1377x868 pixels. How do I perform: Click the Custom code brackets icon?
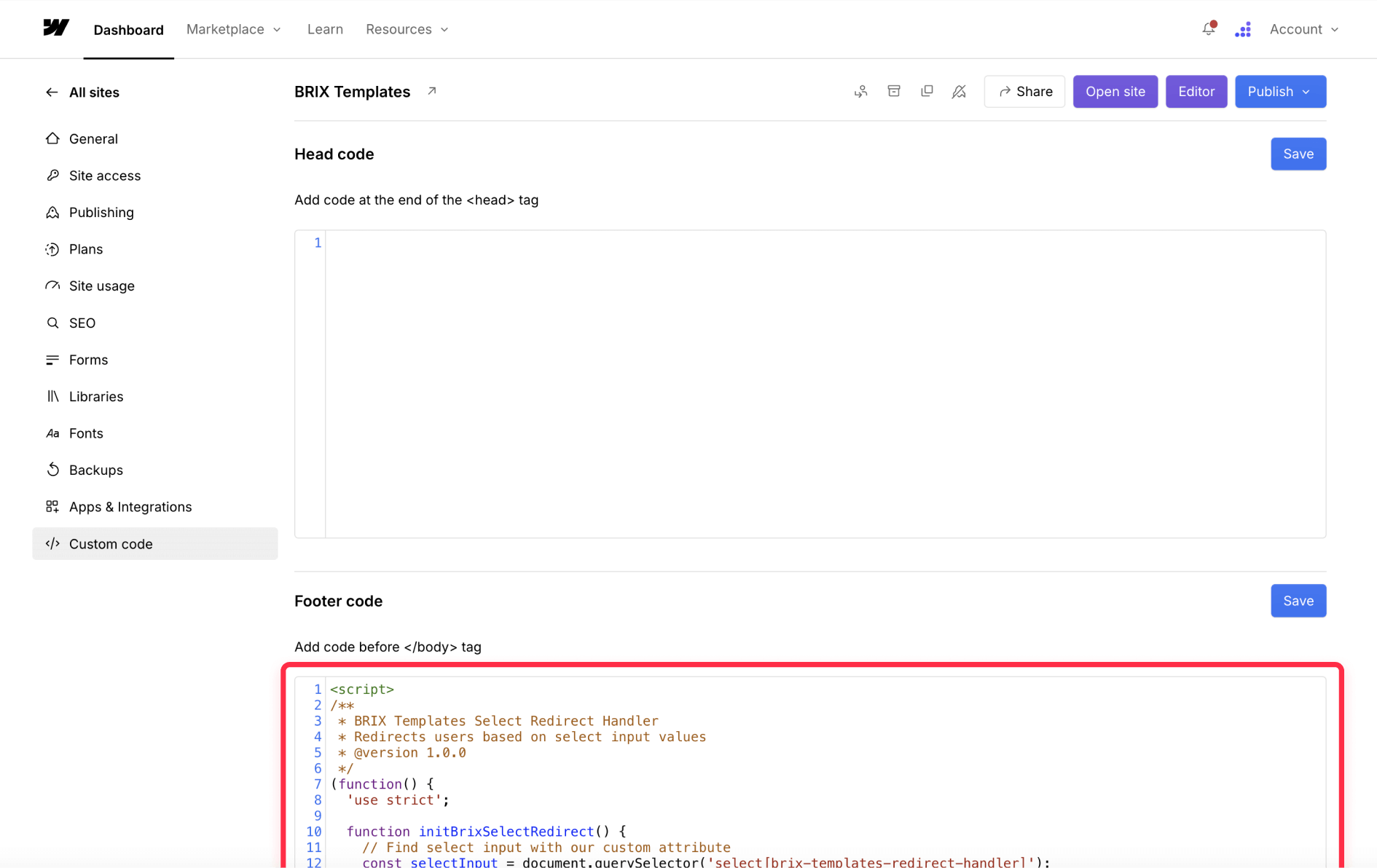[x=52, y=544]
